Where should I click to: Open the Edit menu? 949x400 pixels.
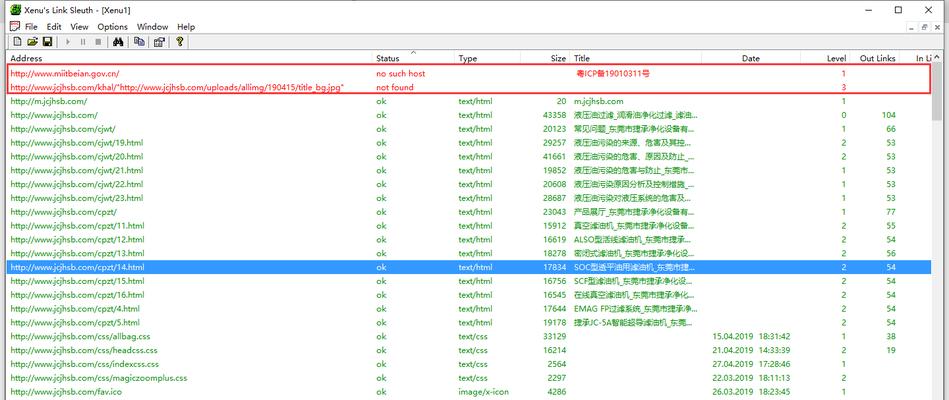click(54, 27)
